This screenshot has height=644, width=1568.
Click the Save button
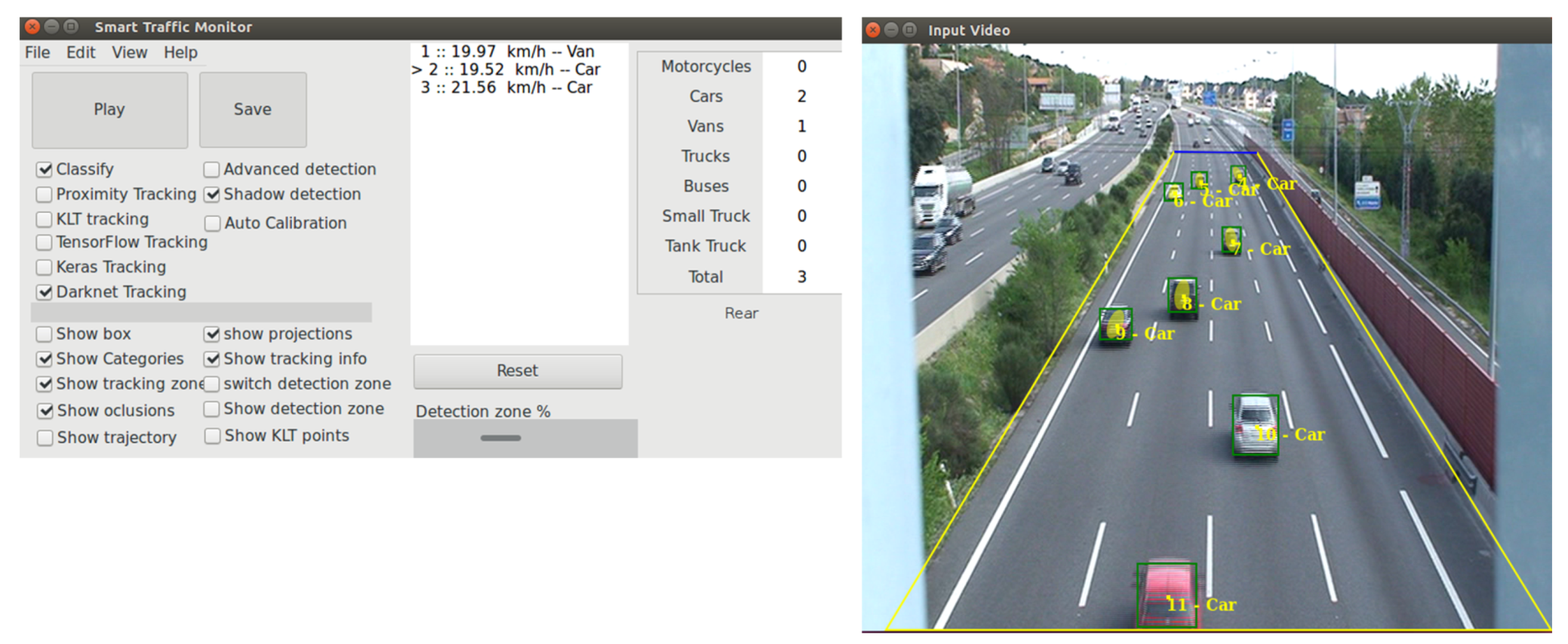pos(253,110)
